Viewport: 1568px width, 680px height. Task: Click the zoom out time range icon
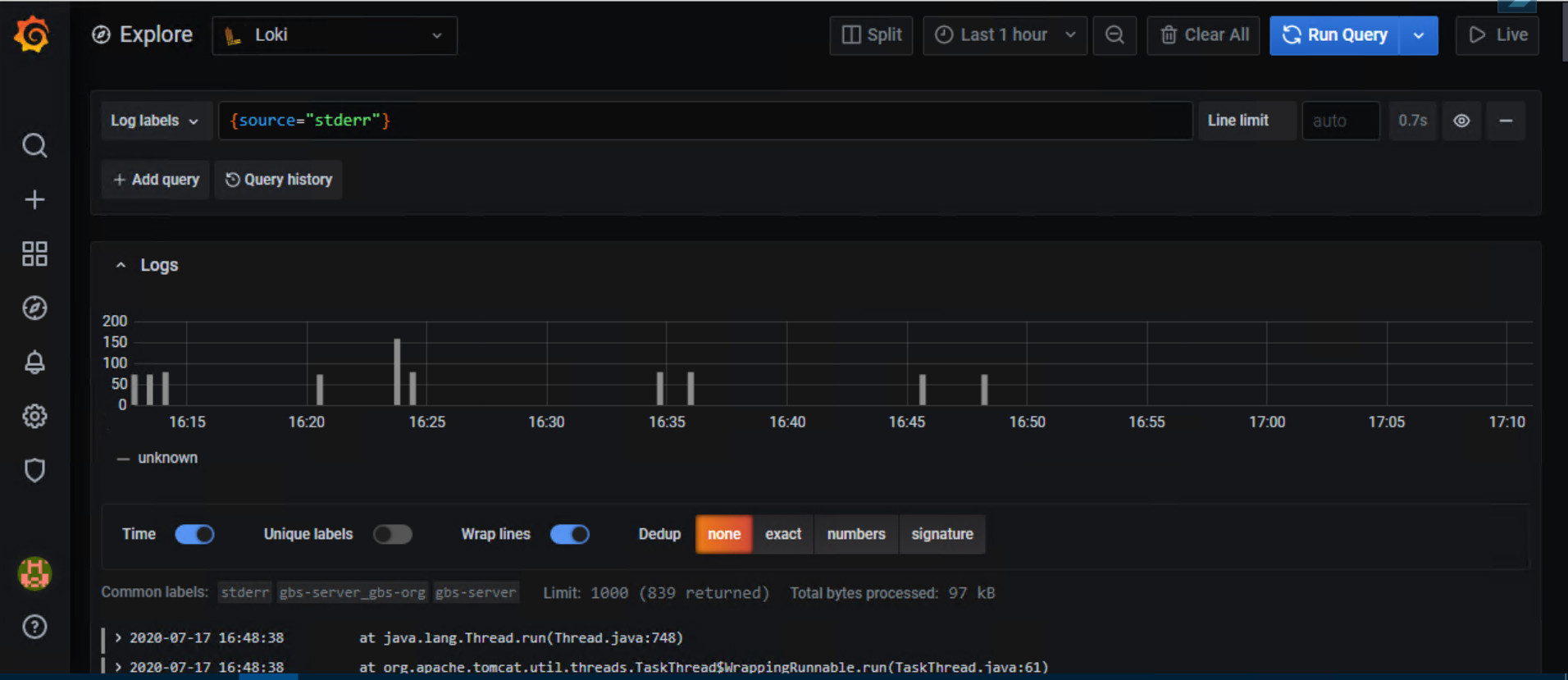click(x=1114, y=35)
